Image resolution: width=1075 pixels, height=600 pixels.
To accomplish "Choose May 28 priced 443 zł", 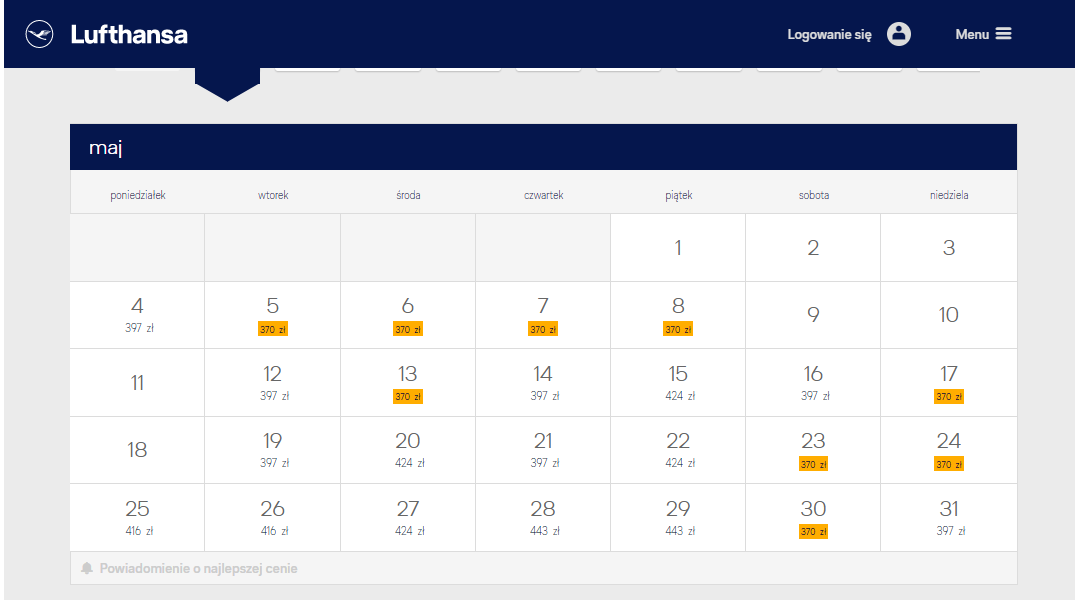I will 543,518.
